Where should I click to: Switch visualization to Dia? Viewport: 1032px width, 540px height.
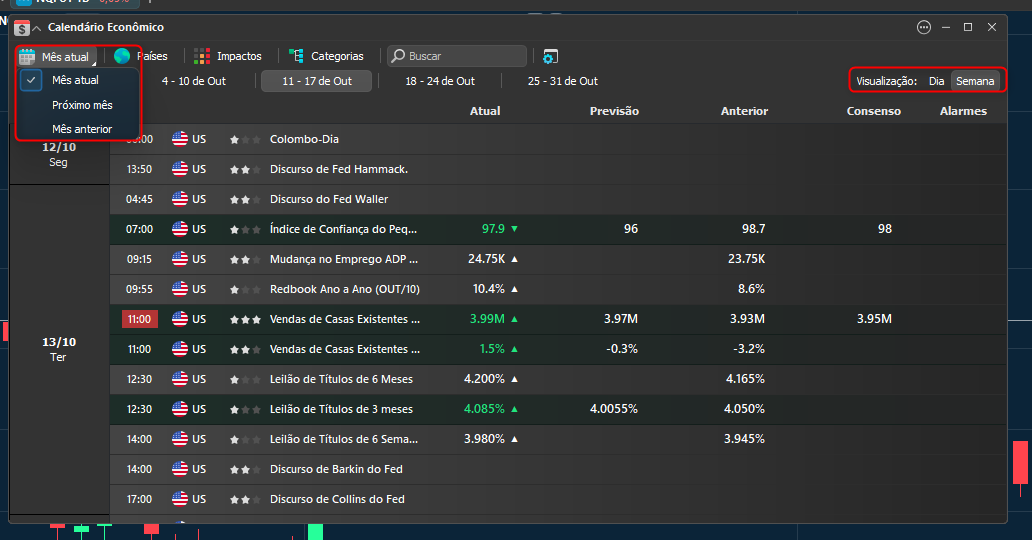point(937,81)
